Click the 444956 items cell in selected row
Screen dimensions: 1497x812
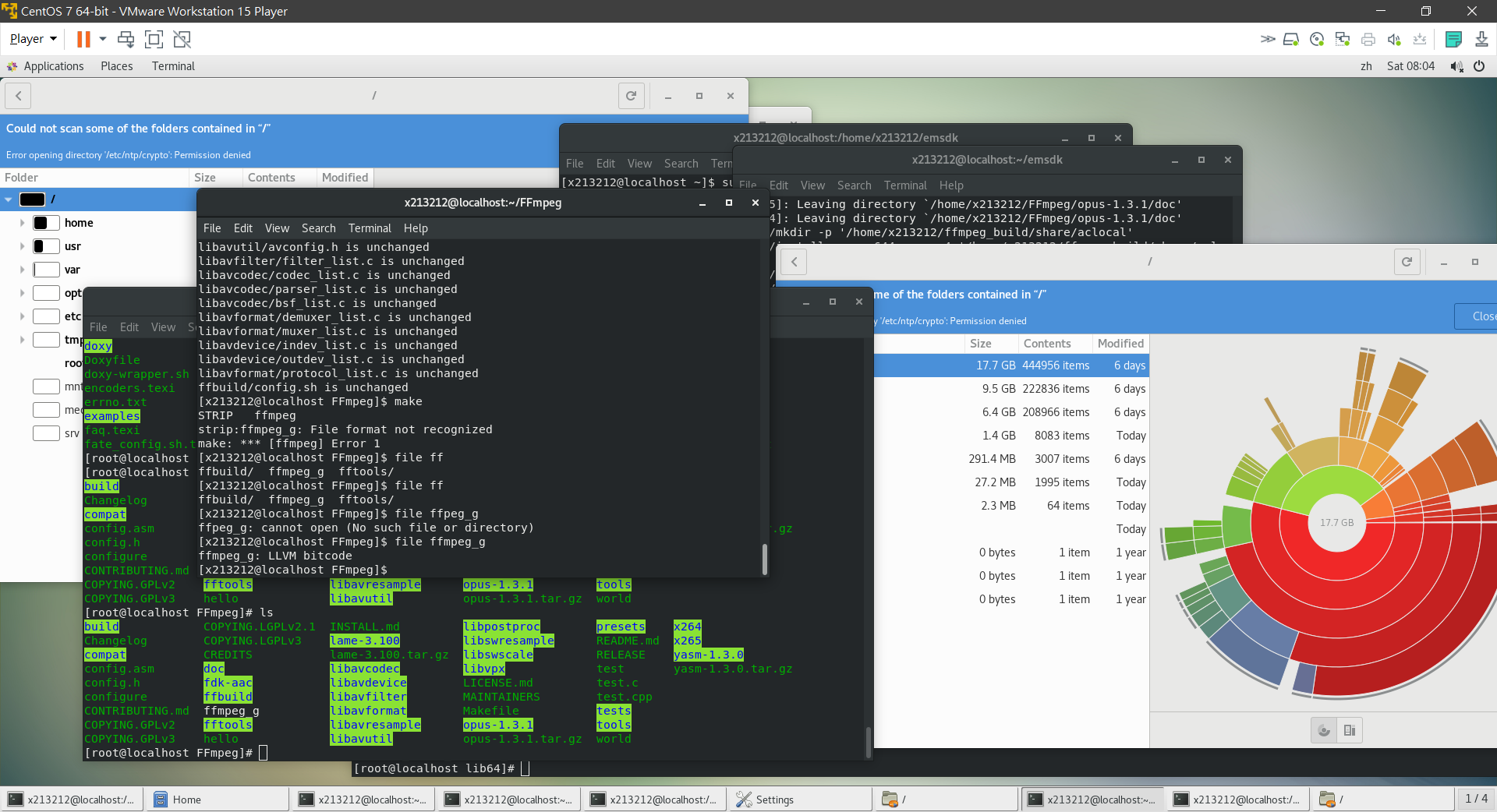tap(1056, 365)
